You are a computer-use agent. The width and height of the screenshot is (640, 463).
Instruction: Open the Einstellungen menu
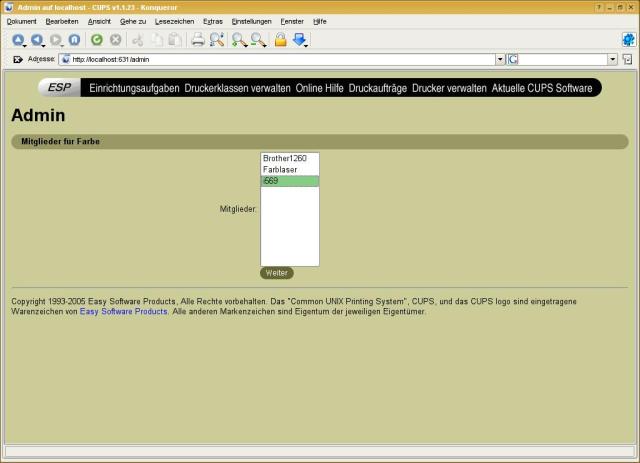click(251, 21)
